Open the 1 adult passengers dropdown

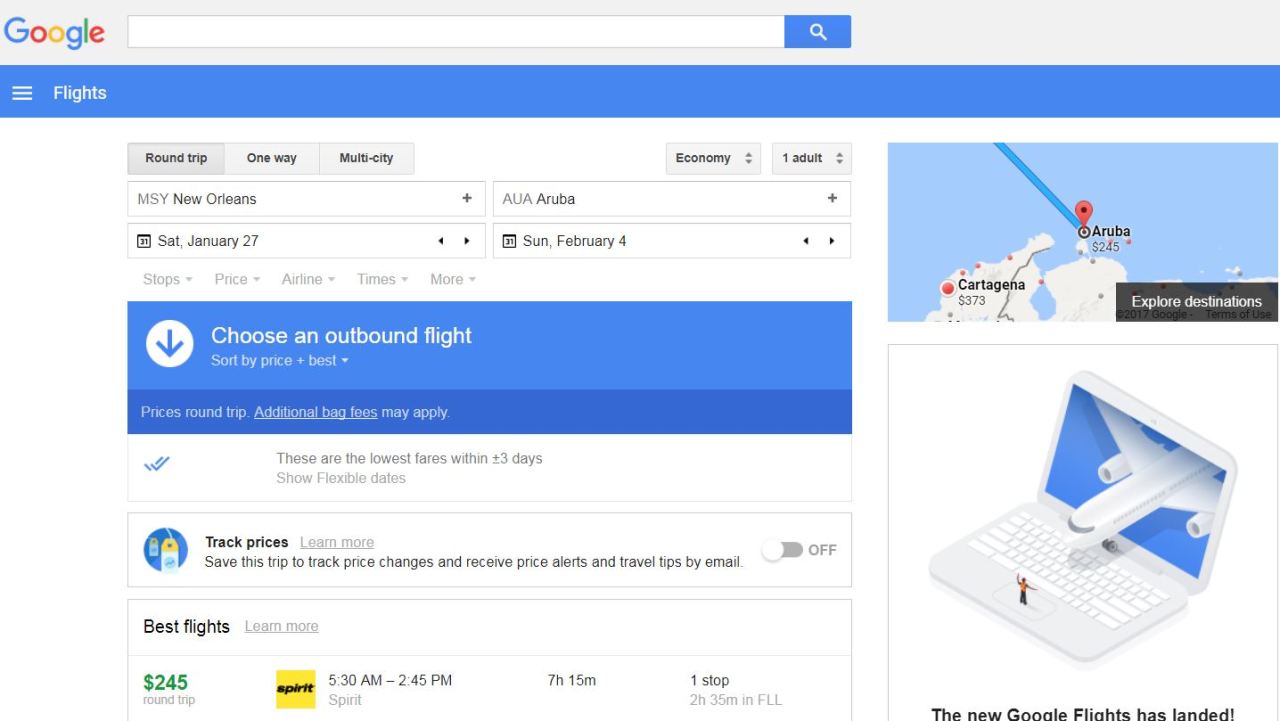[811, 158]
